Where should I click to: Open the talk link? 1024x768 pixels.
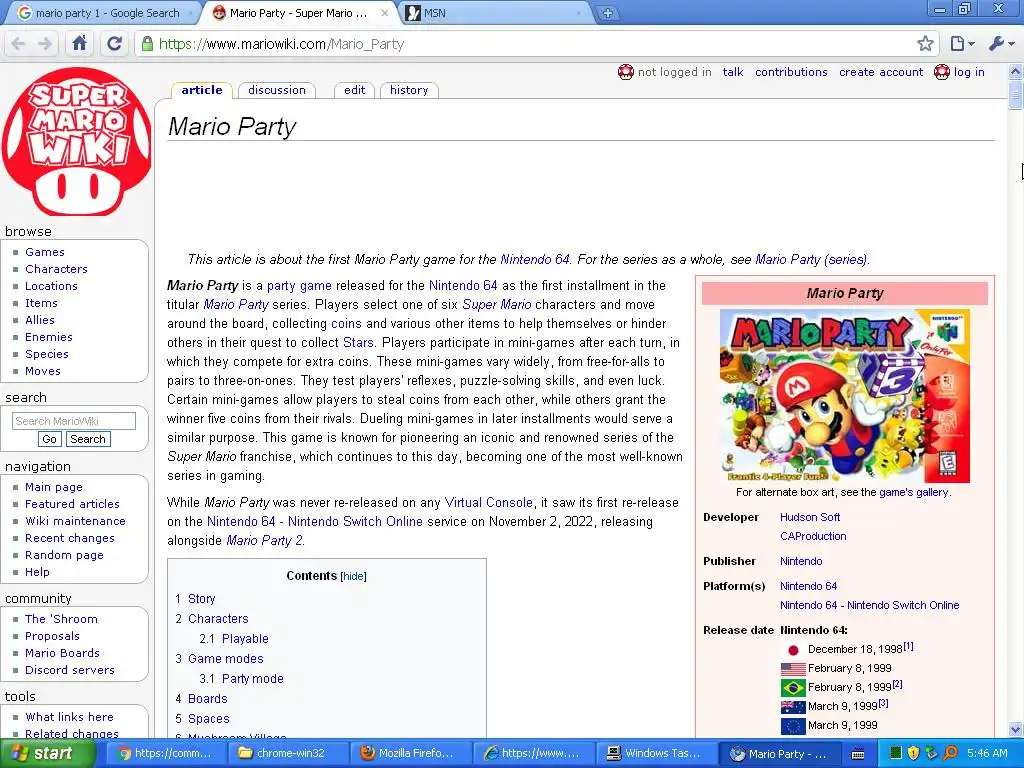point(733,72)
